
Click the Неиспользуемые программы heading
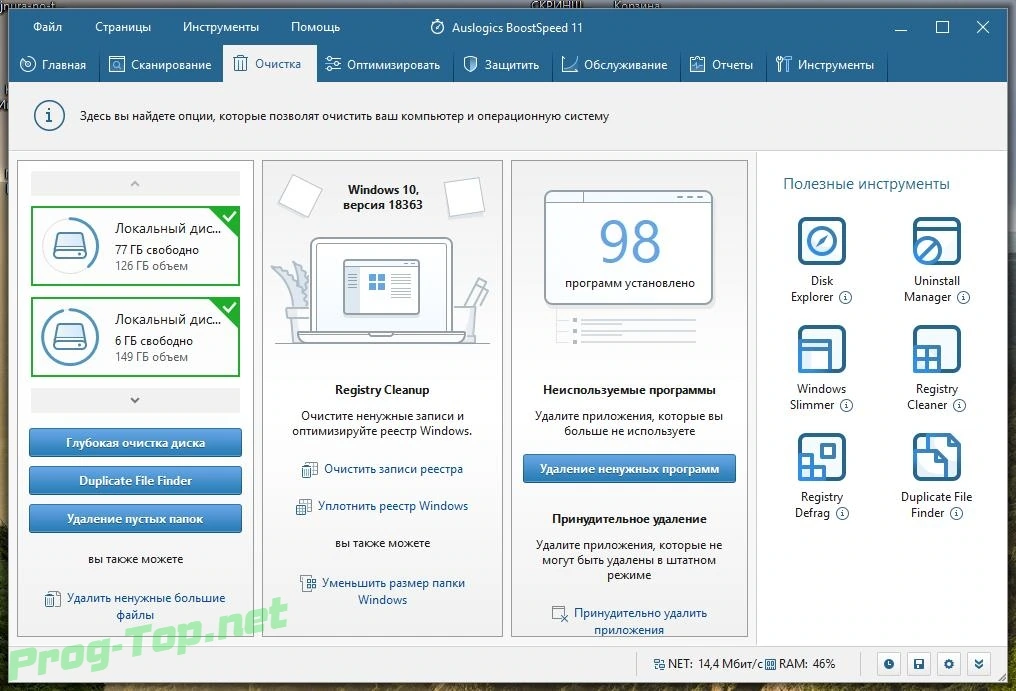pos(629,390)
